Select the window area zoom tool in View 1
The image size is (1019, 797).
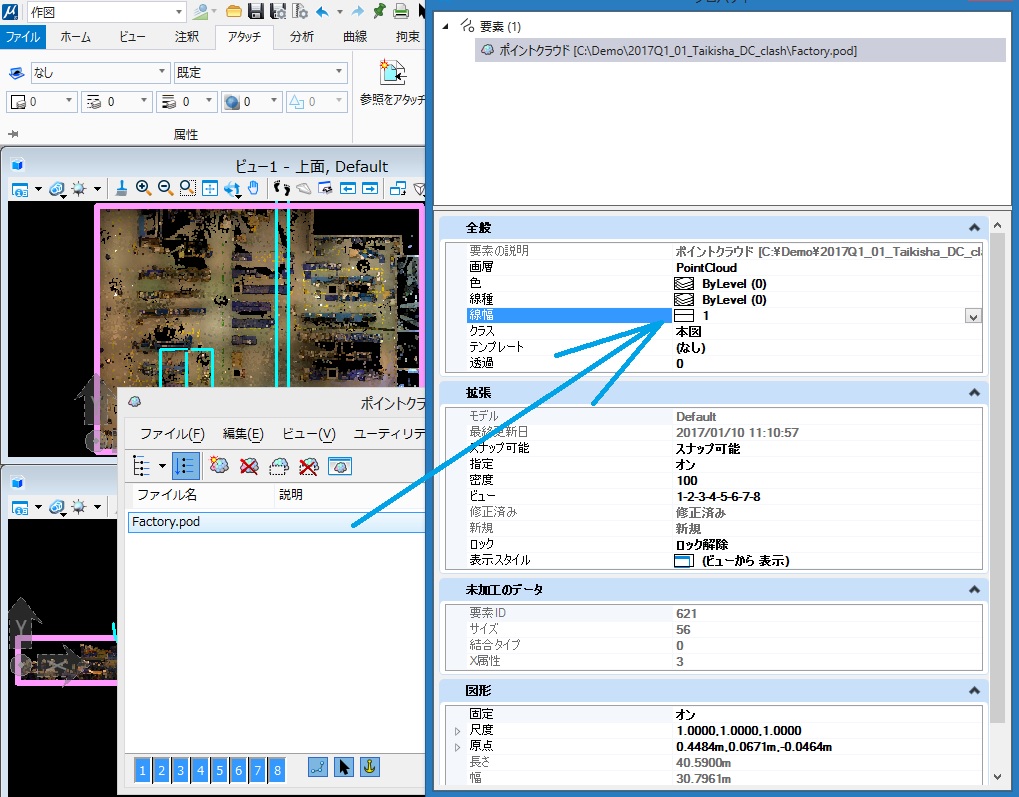(187, 189)
